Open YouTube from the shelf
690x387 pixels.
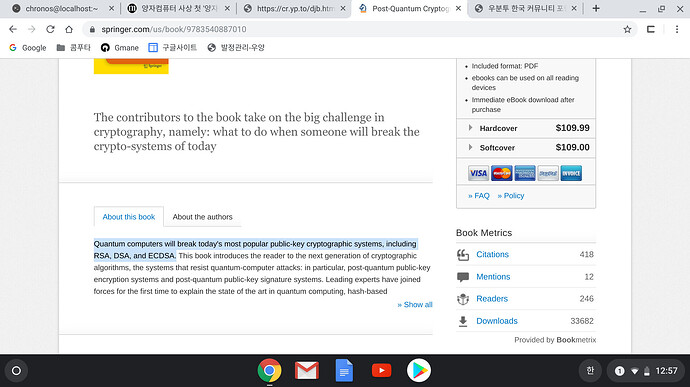pyautogui.click(x=382, y=371)
